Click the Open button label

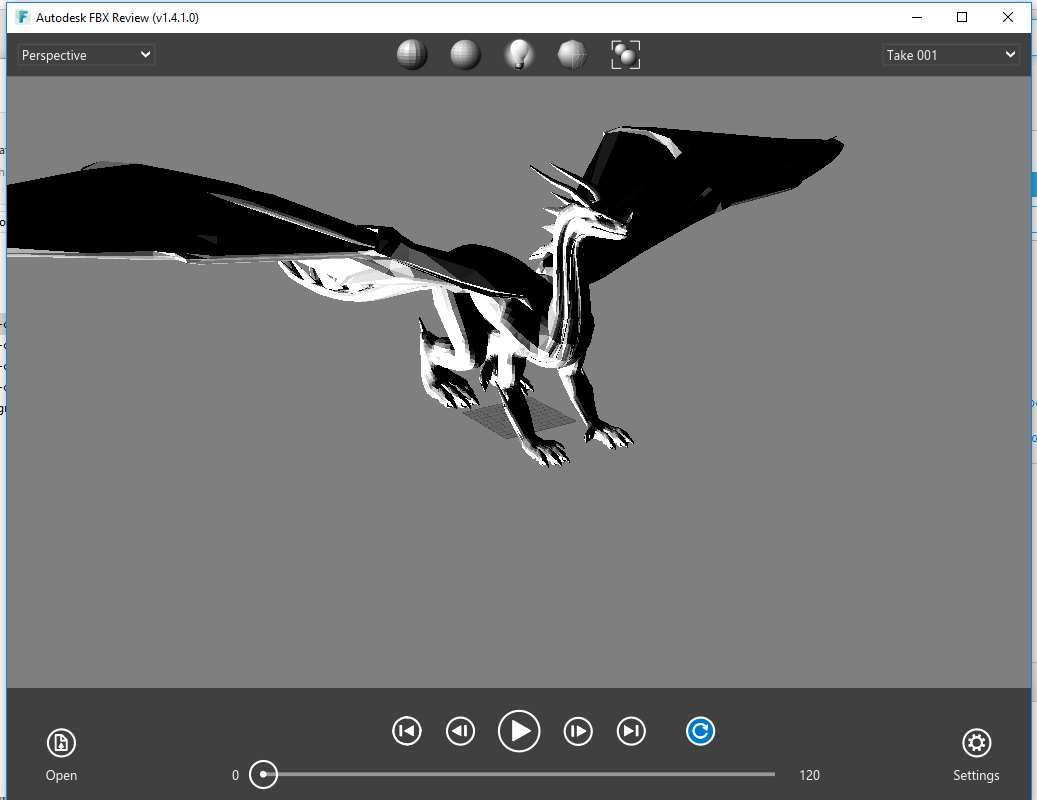click(61, 775)
